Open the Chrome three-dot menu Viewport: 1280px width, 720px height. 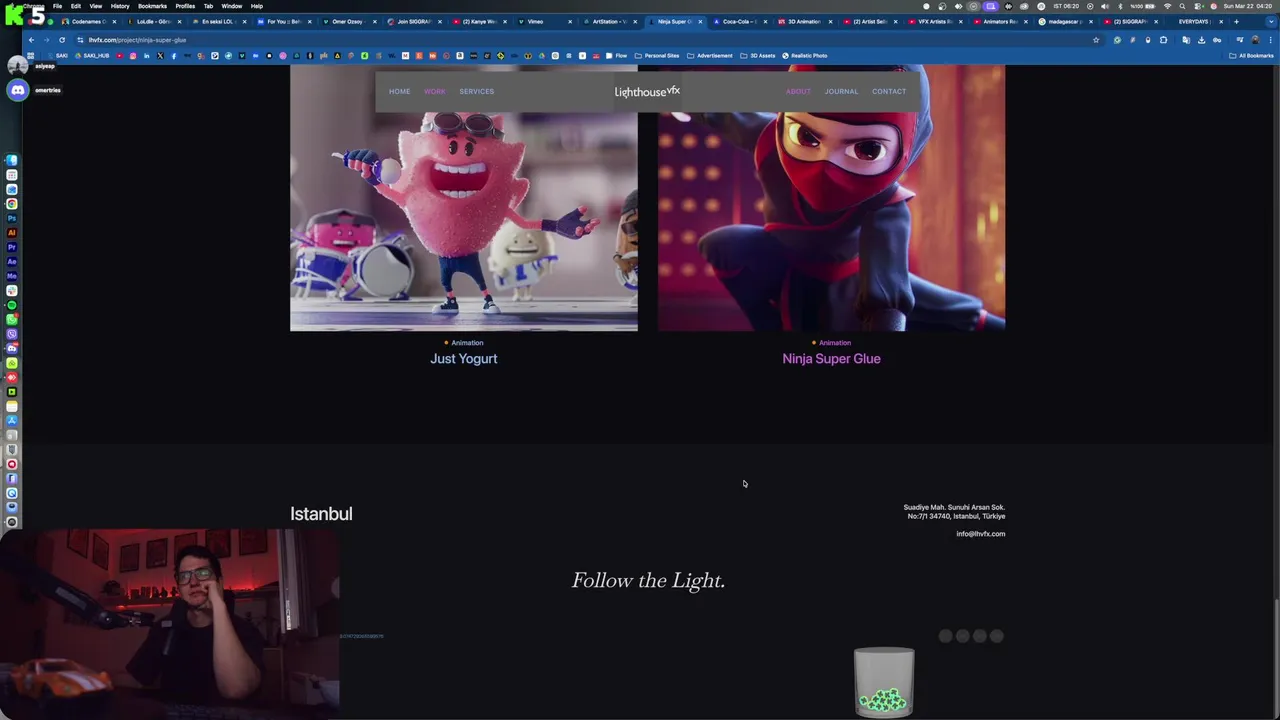pos(1271,40)
